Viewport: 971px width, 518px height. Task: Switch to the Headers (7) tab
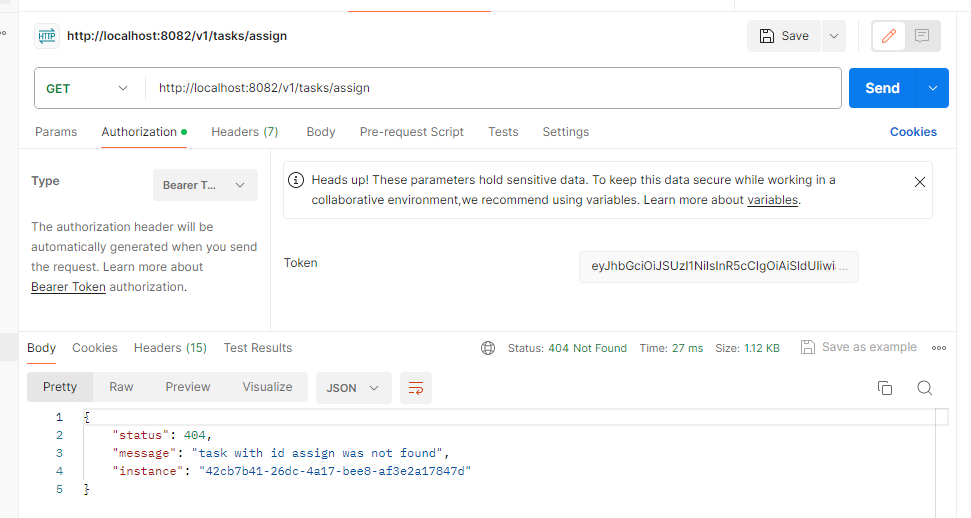tap(245, 132)
